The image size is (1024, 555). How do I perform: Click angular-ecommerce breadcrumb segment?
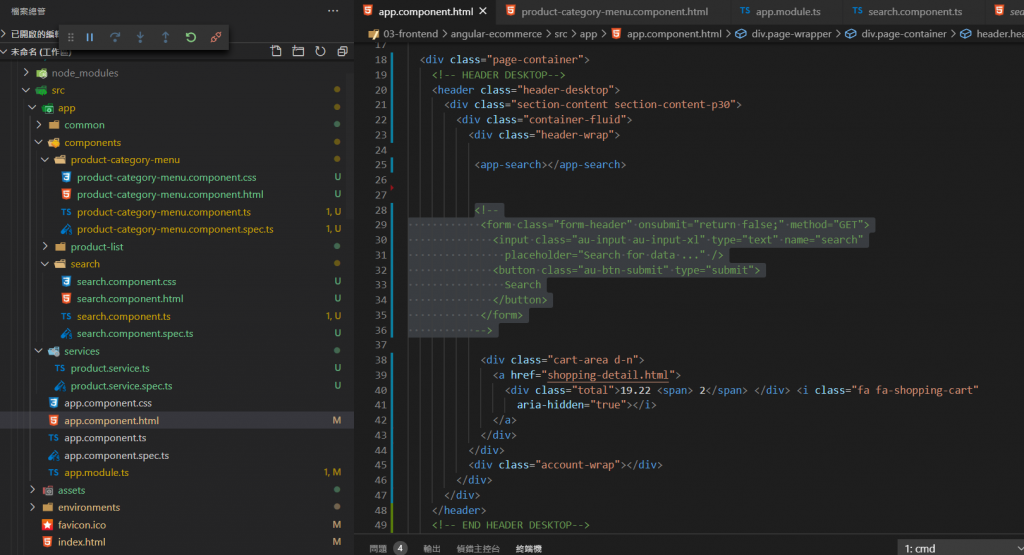click(x=496, y=34)
